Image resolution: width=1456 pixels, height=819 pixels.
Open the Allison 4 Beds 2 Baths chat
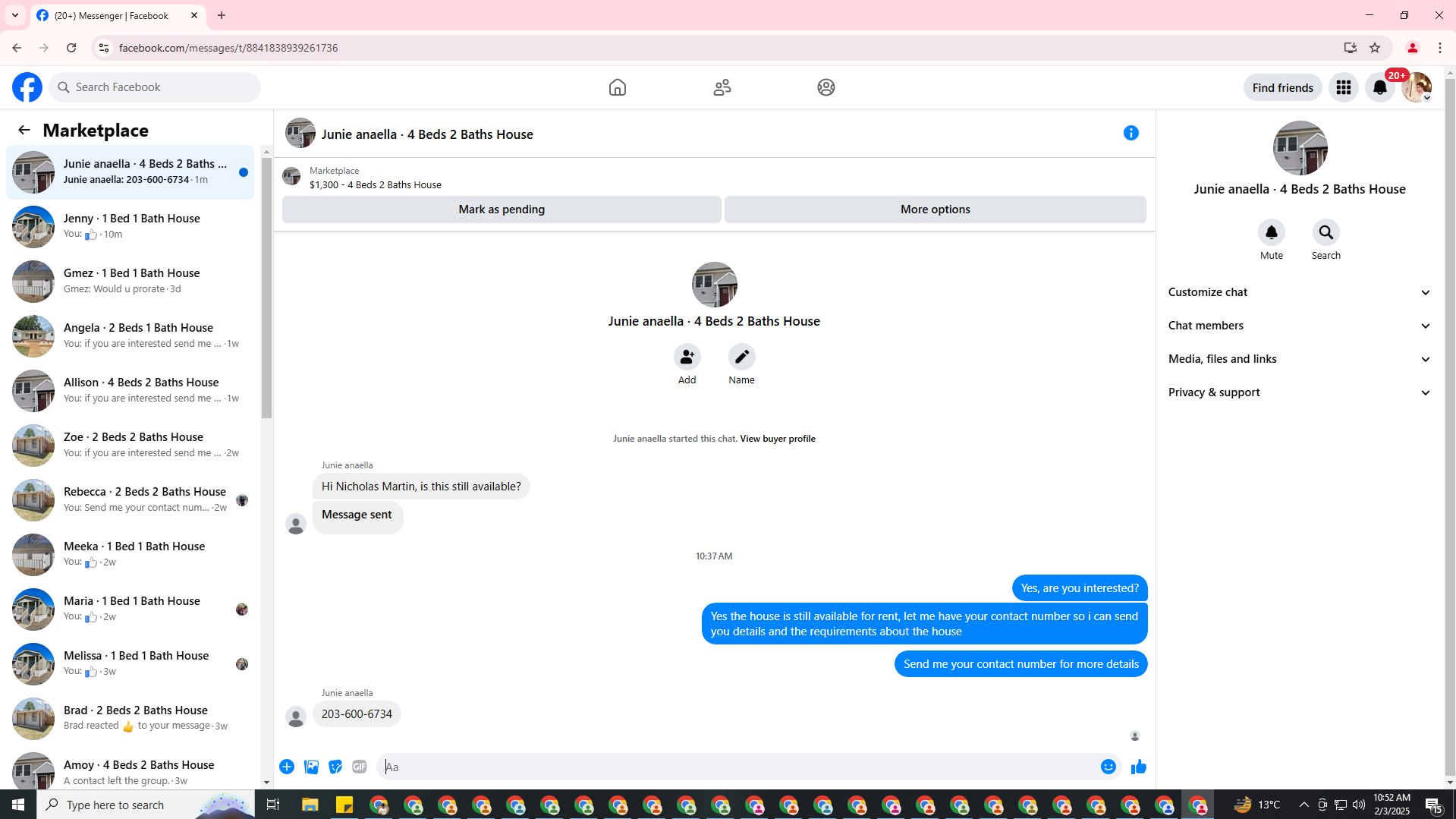131,391
